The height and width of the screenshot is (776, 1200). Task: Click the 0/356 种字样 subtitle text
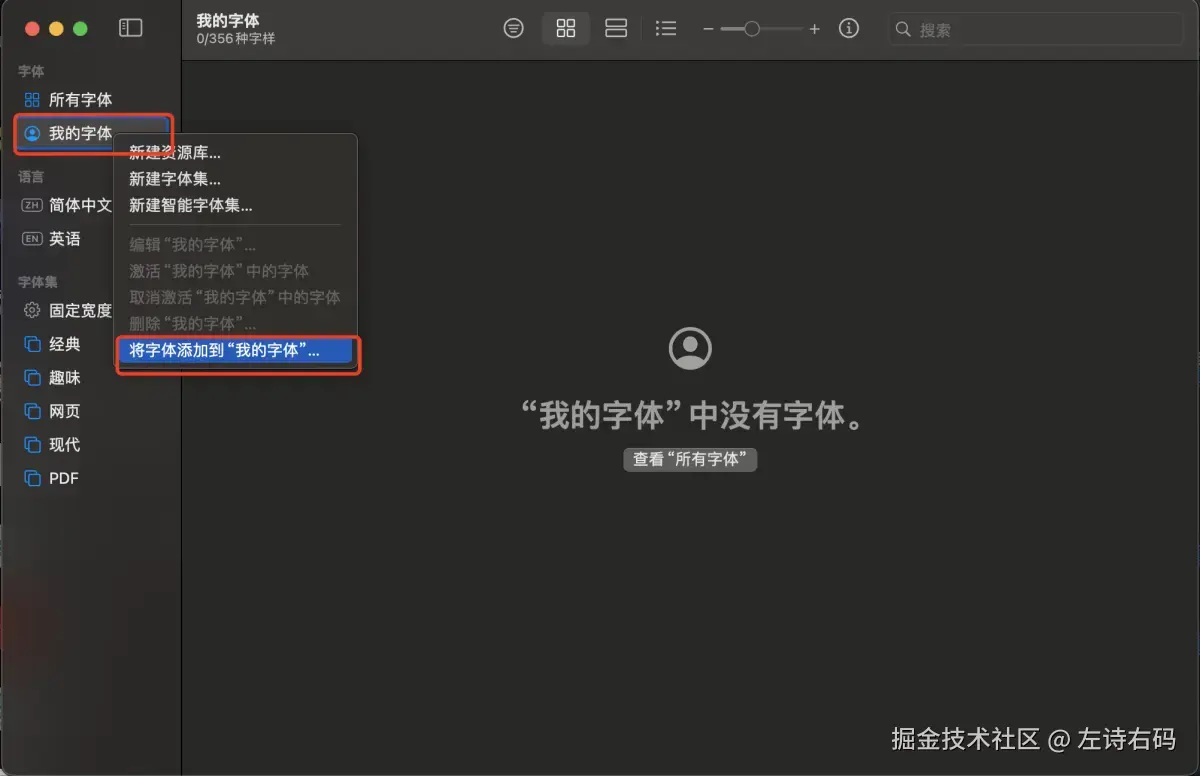coord(236,39)
